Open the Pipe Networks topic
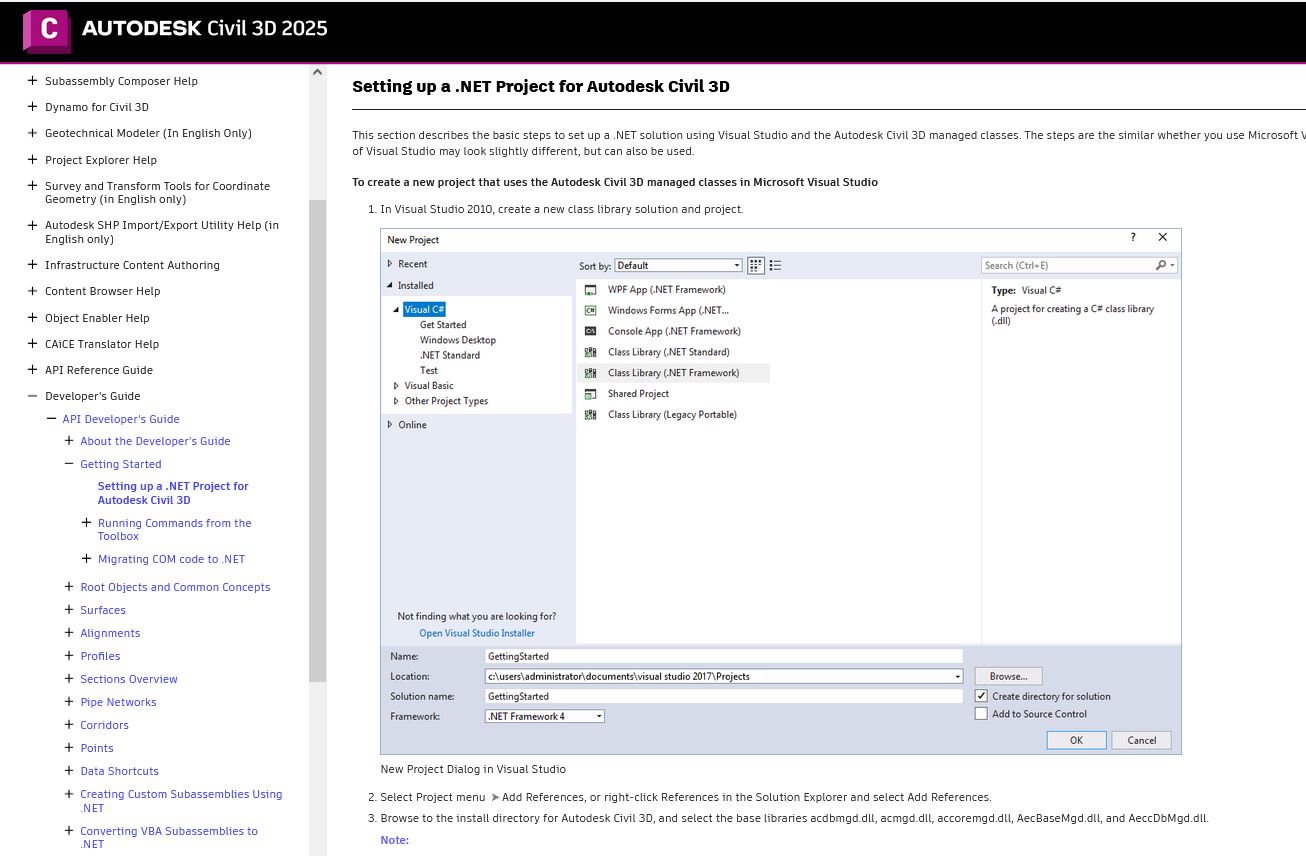The width and height of the screenshot is (1306, 856). click(118, 702)
